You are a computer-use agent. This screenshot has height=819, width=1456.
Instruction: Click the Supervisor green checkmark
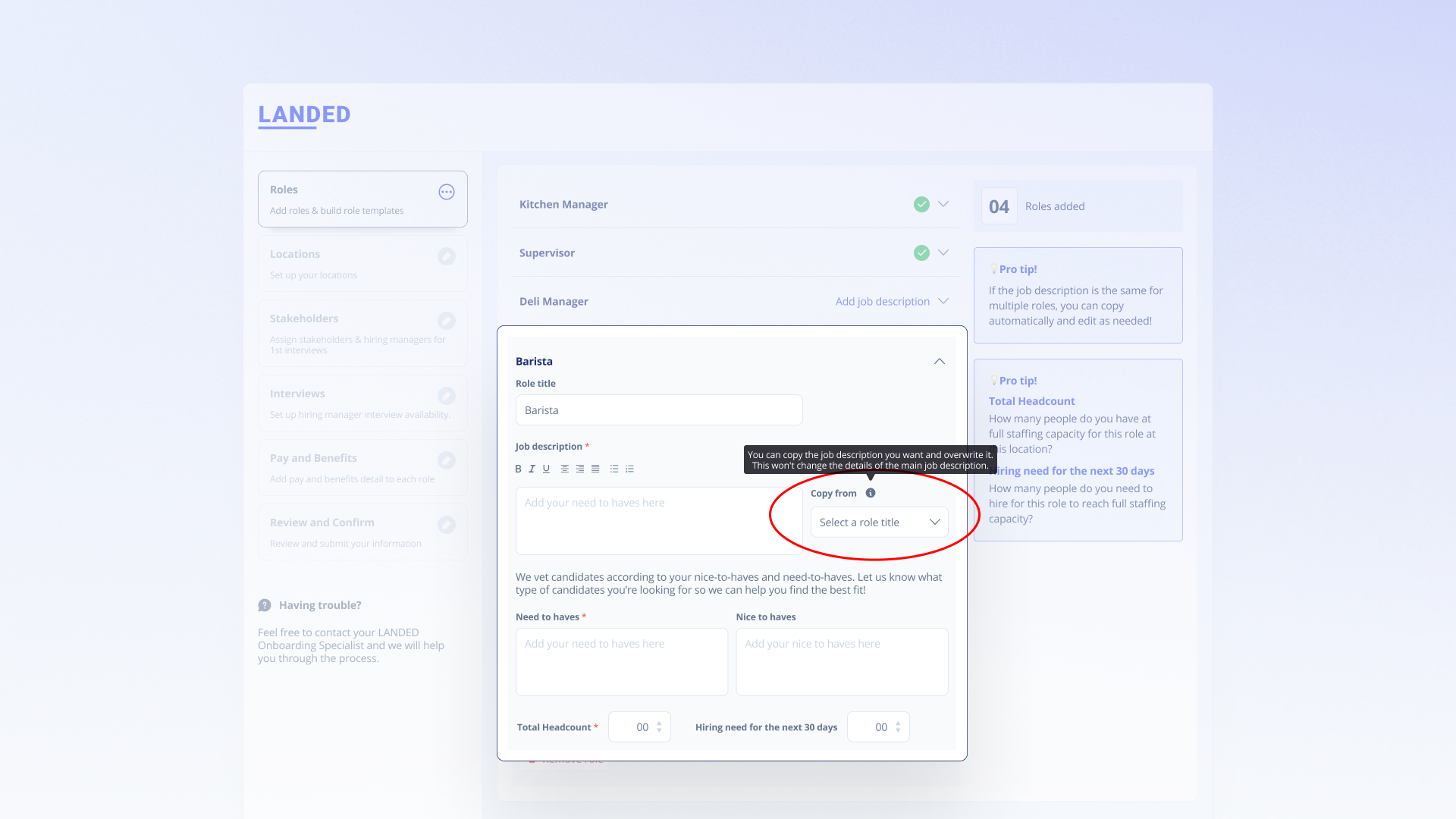[921, 253]
